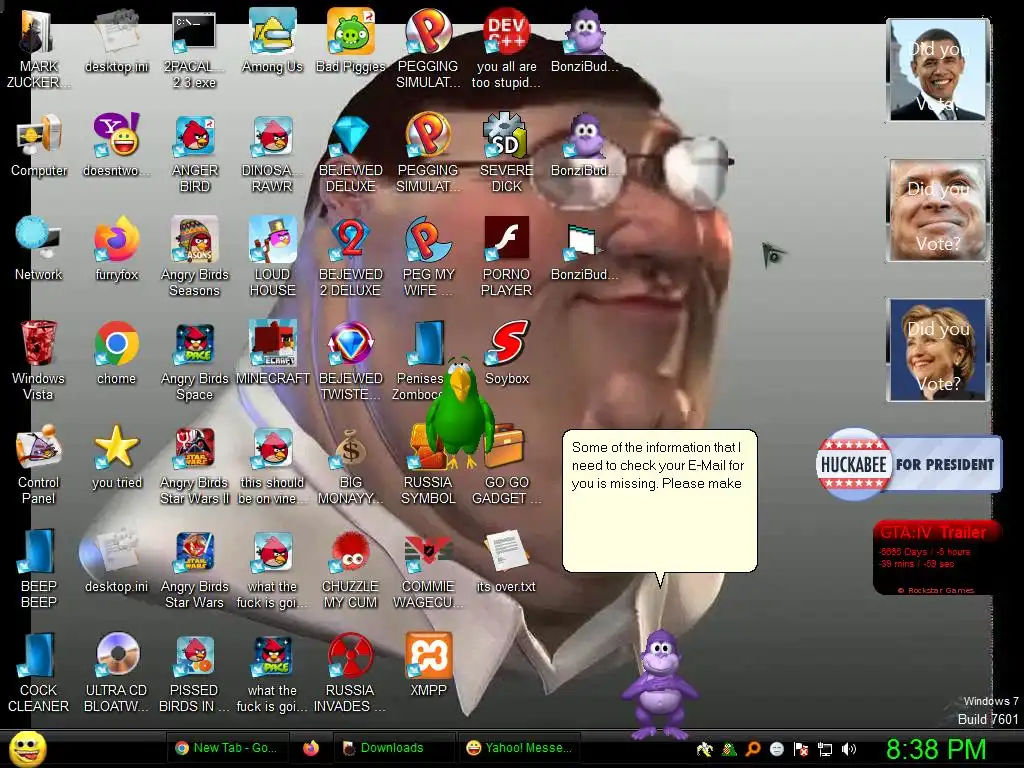Click the Firefox taskbar button
This screenshot has height=768, width=1024.
click(311, 748)
